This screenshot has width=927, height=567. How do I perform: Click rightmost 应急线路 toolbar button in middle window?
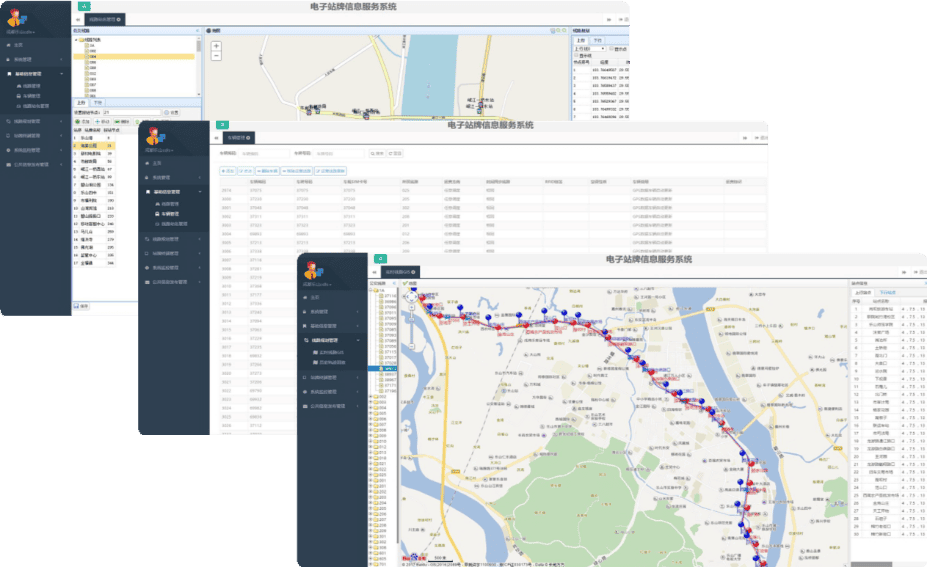click(x=330, y=171)
